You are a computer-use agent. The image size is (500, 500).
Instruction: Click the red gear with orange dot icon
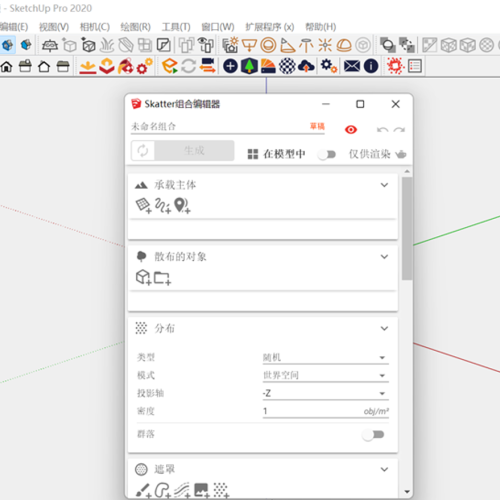pyautogui.click(x=144, y=66)
